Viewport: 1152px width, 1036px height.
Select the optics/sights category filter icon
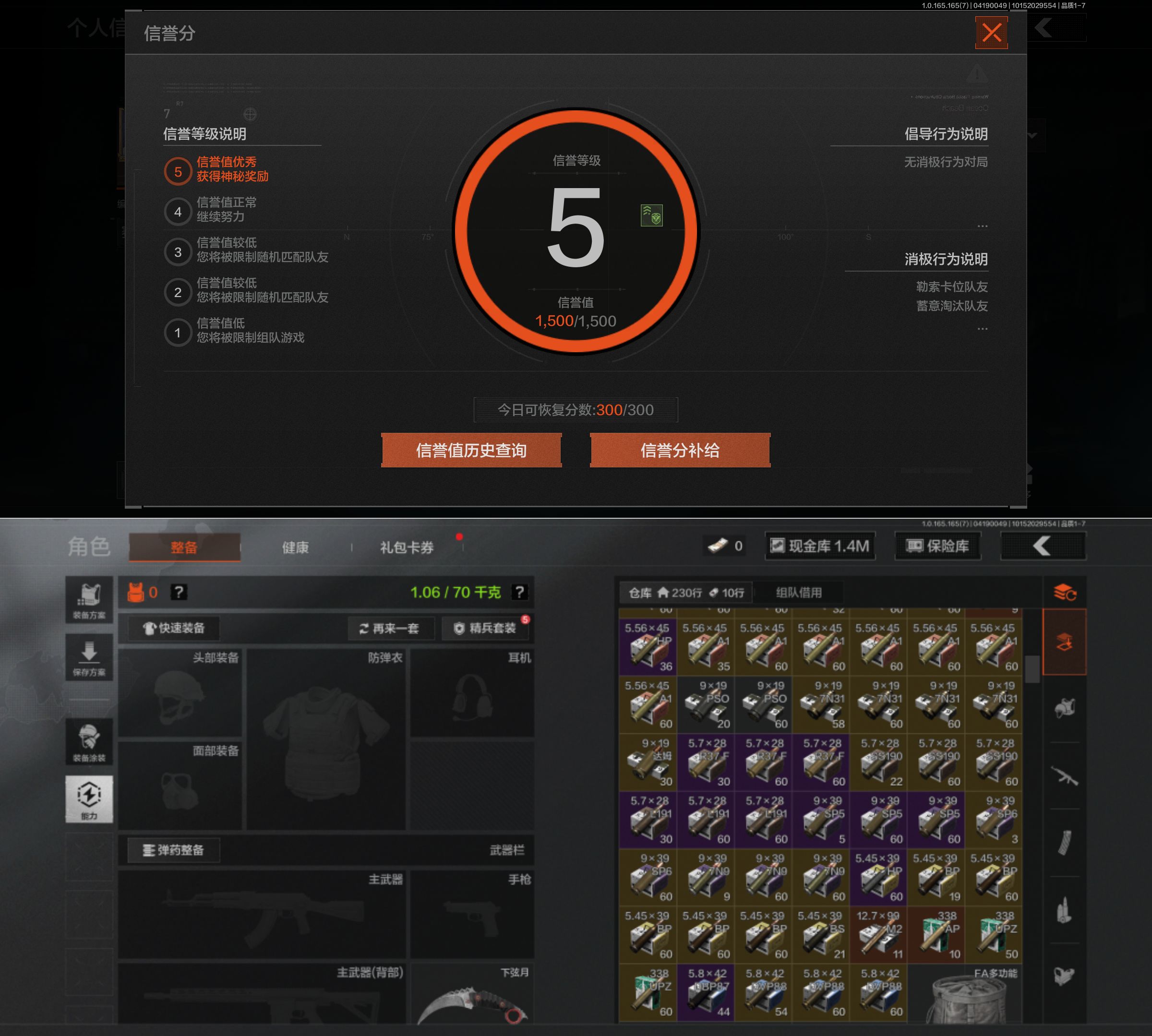pos(1064,976)
